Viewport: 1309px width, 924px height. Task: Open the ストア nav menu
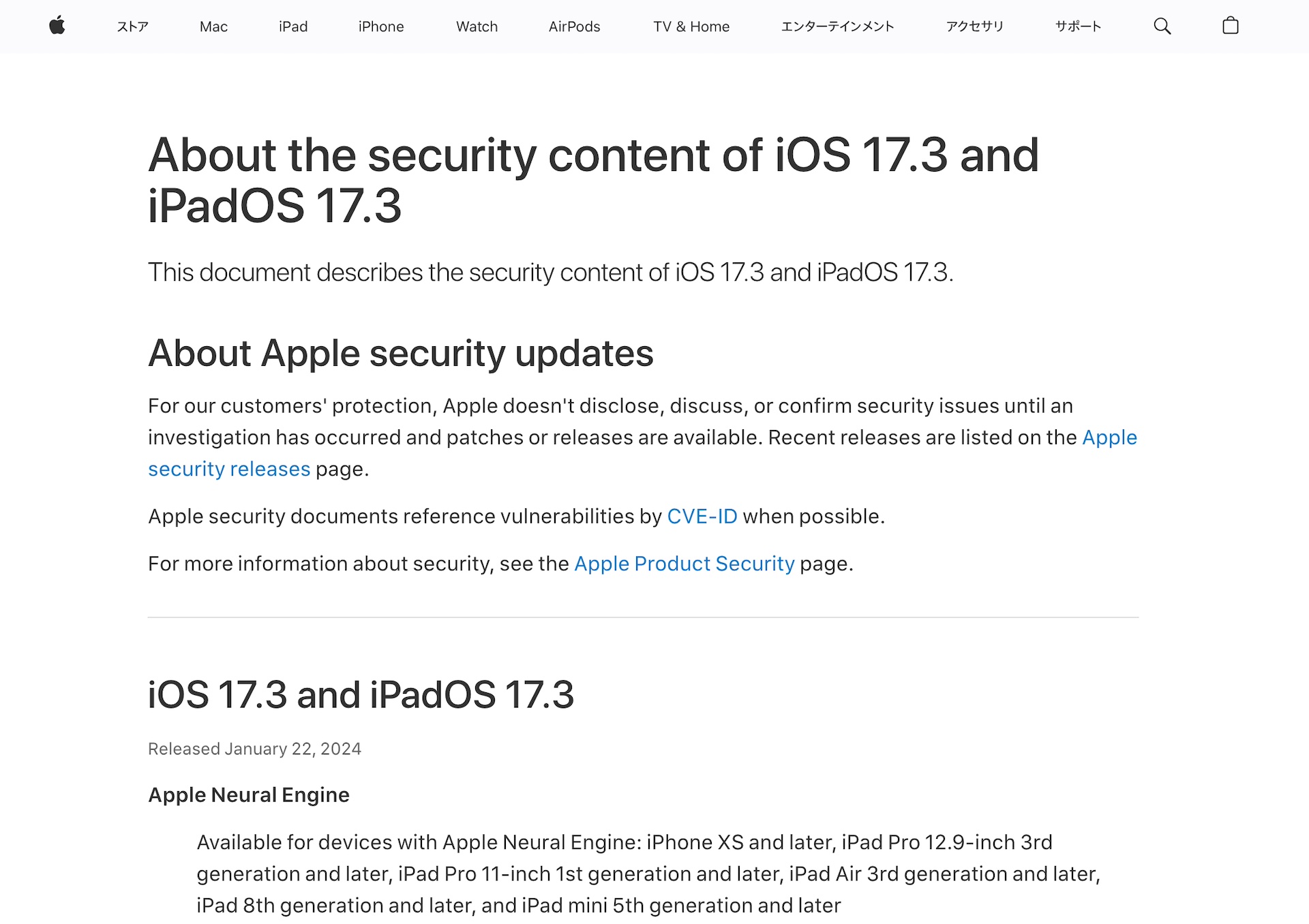pyautogui.click(x=132, y=27)
